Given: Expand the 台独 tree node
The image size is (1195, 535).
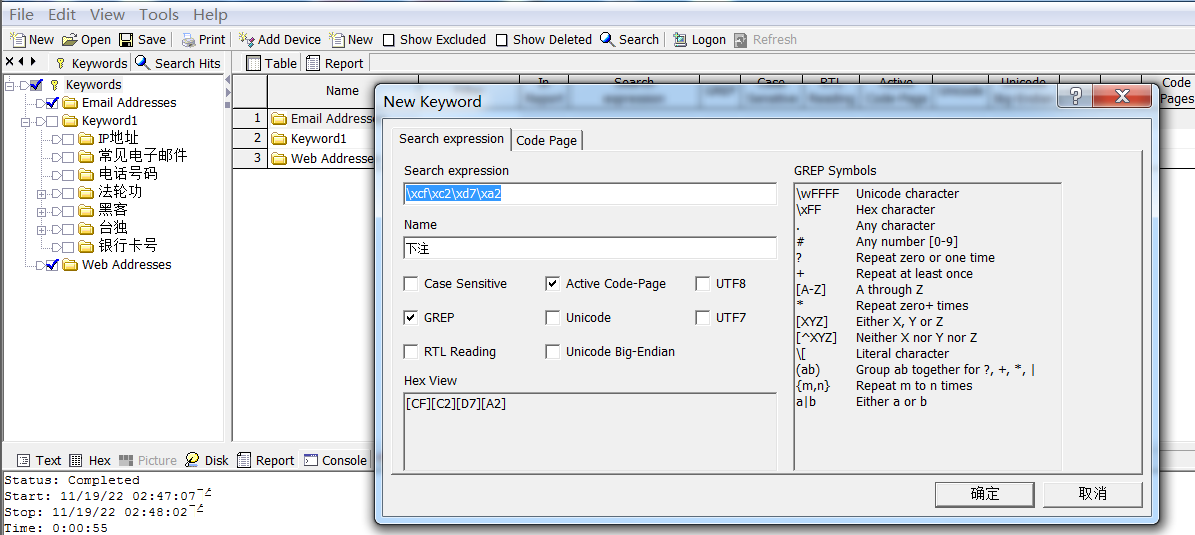Looking at the screenshot, I should pos(41,229).
